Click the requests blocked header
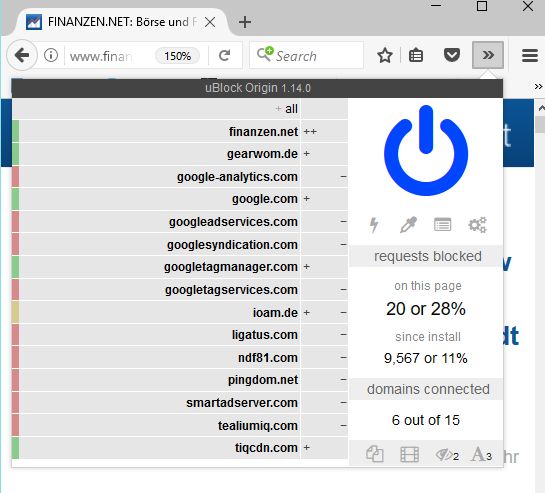The height and width of the screenshot is (493, 545). pos(426,256)
